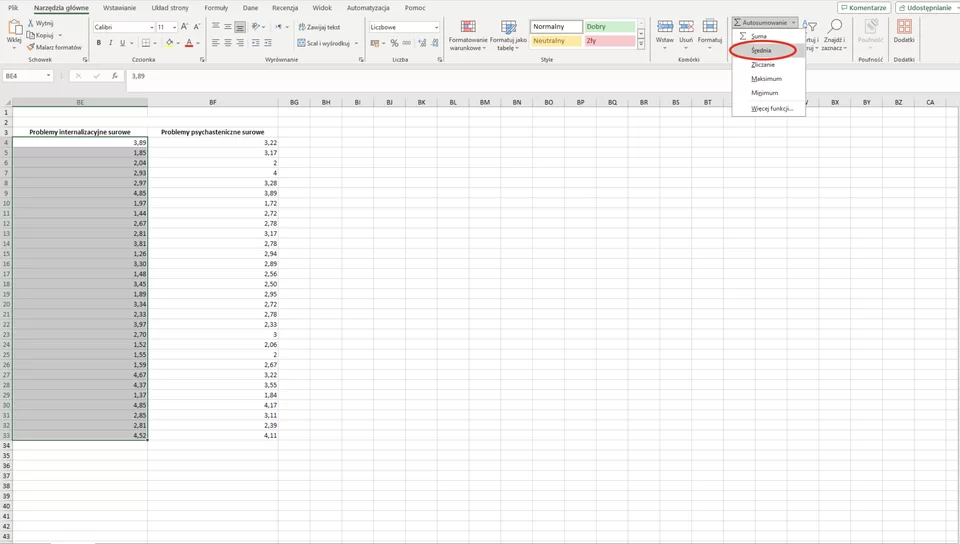Click the percent style icon
Screen dimensions: 960x544
(394, 43)
